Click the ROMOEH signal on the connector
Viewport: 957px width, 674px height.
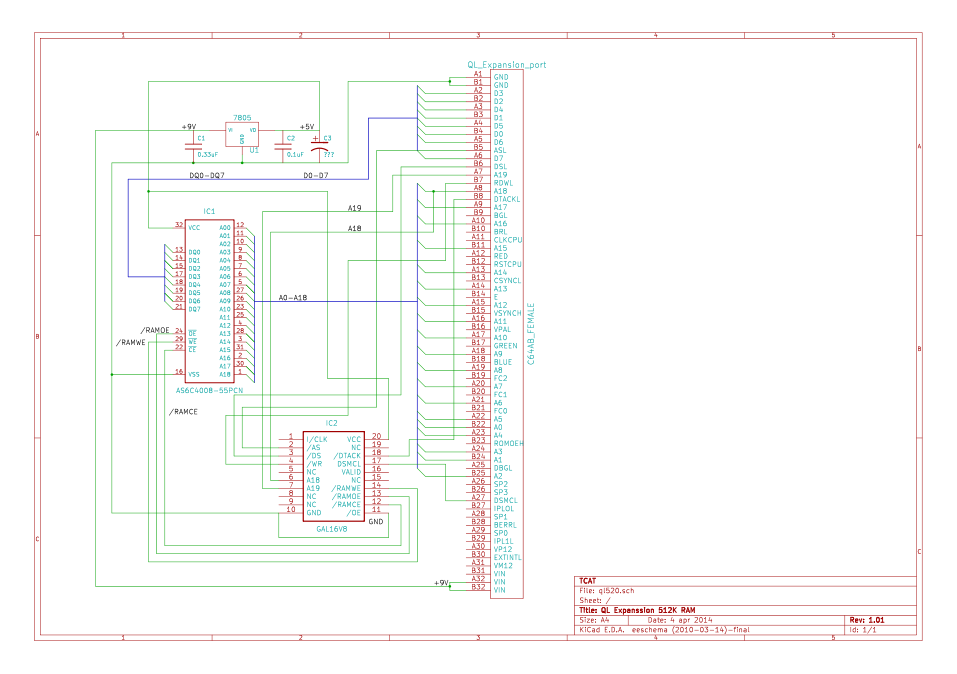(x=508, y=443)
